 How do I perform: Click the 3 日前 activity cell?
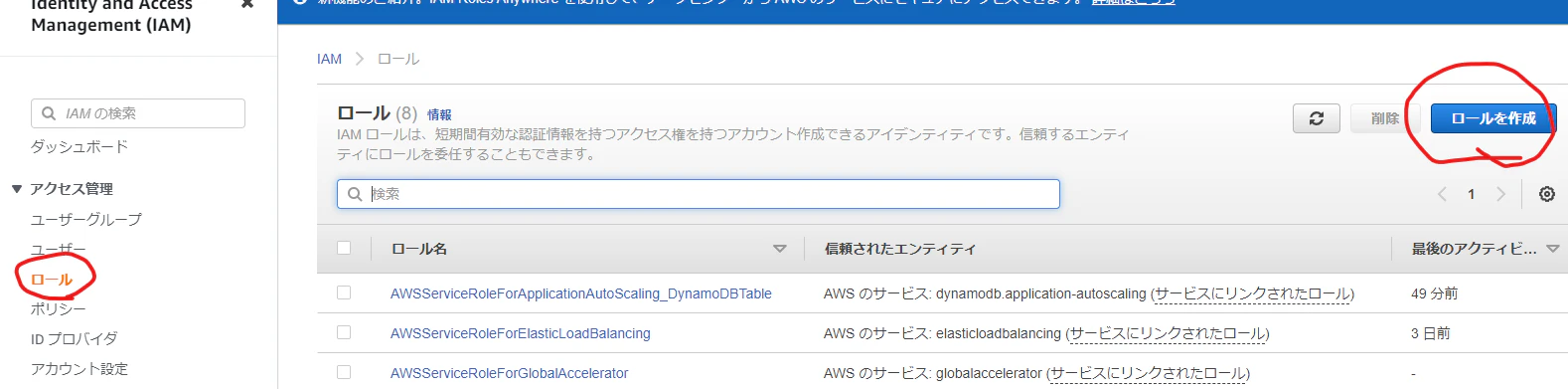(x=1431, y=333)
